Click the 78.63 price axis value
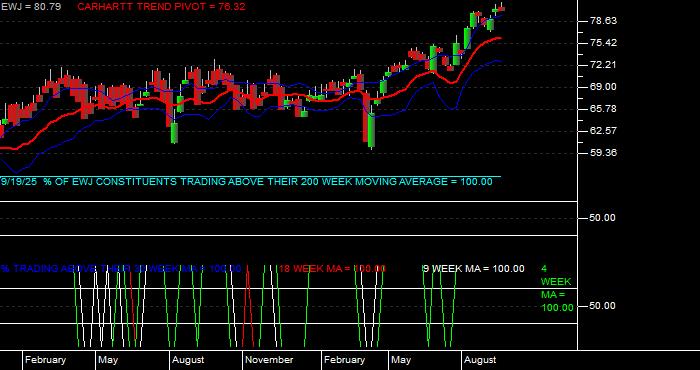 pos(604,21)
